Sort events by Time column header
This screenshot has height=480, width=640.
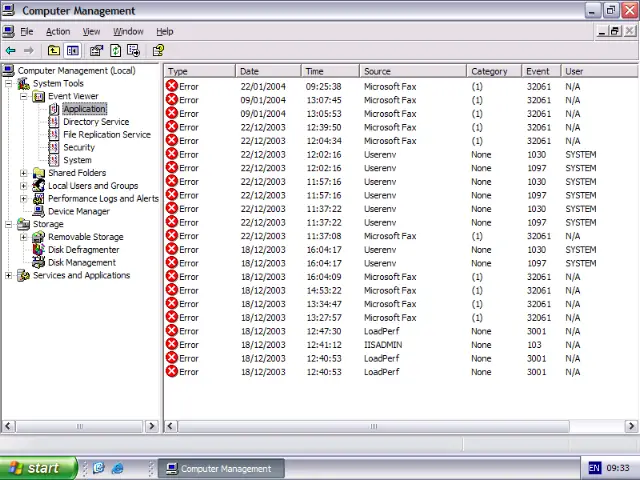pos(331,71)
